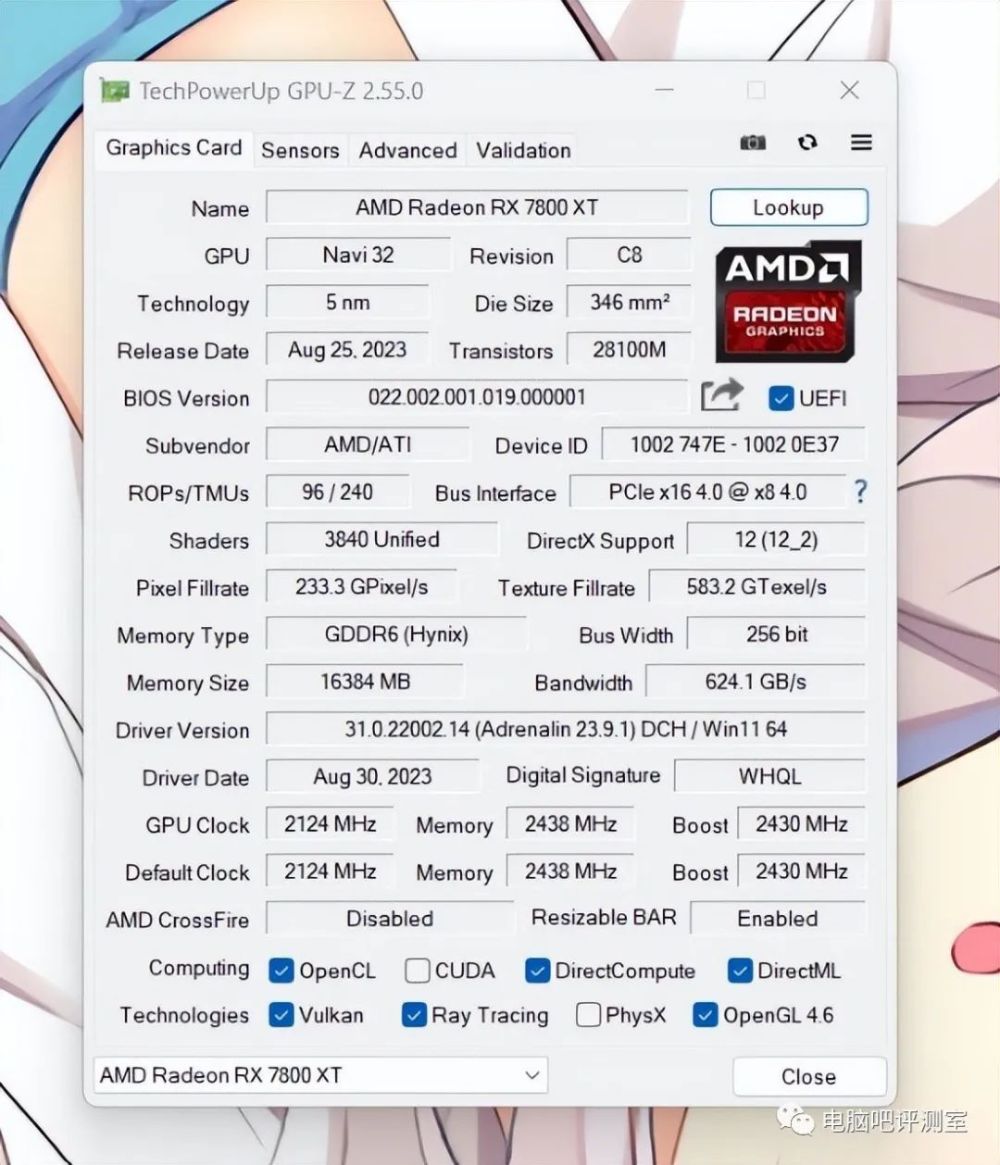Click the Default Clock field 2124 MHz

330,871
